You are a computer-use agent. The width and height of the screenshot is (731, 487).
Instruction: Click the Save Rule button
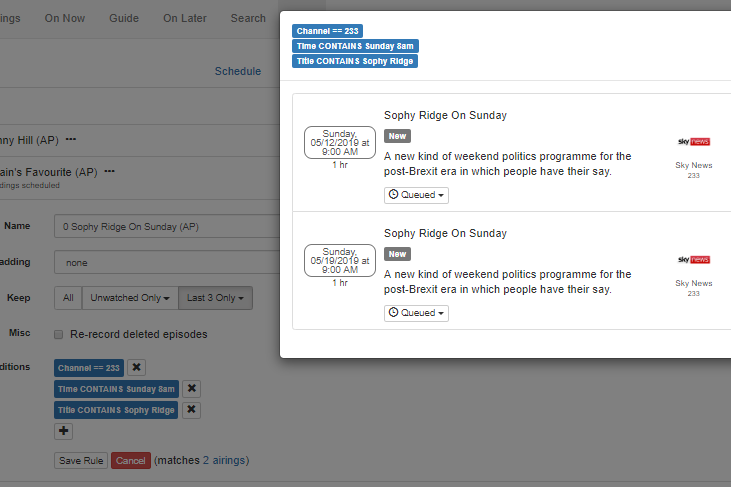tap(81, 461)
